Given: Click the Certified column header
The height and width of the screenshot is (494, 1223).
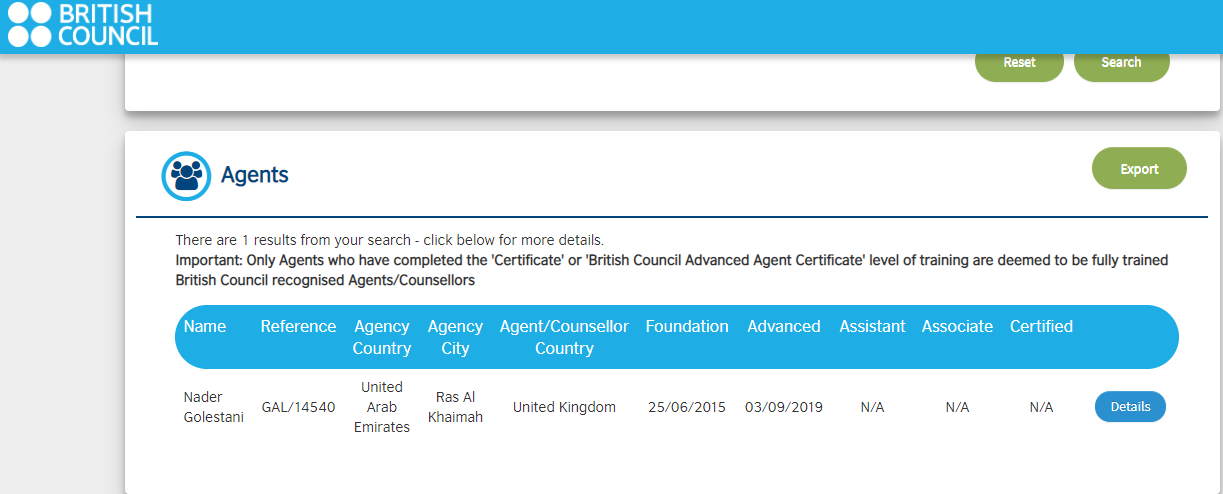Looking at the screenshot, I should (1041, 326).
